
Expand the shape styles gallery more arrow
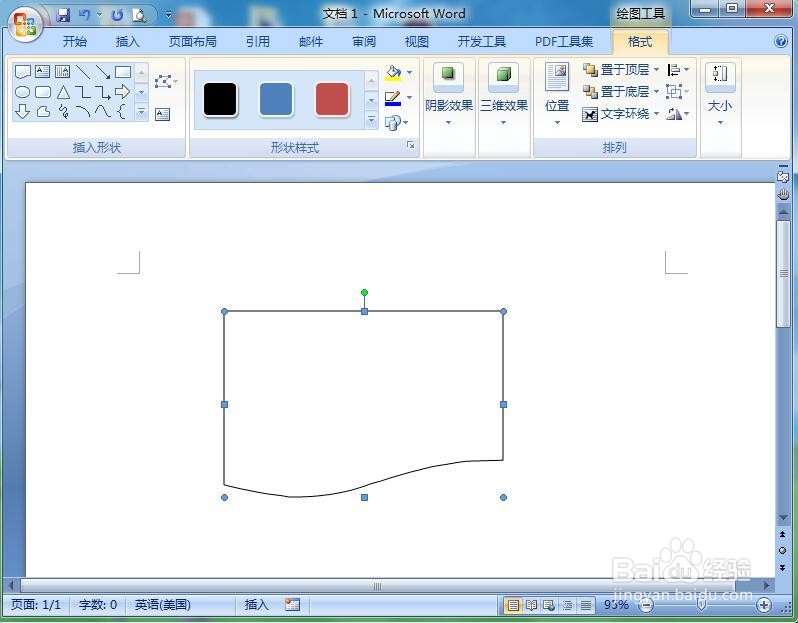(x=372, y=120)
